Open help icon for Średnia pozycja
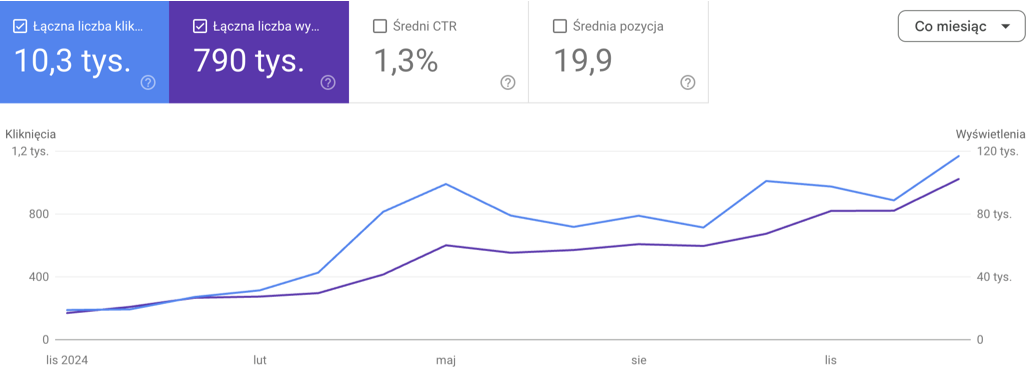 click(x=687, y=82)
